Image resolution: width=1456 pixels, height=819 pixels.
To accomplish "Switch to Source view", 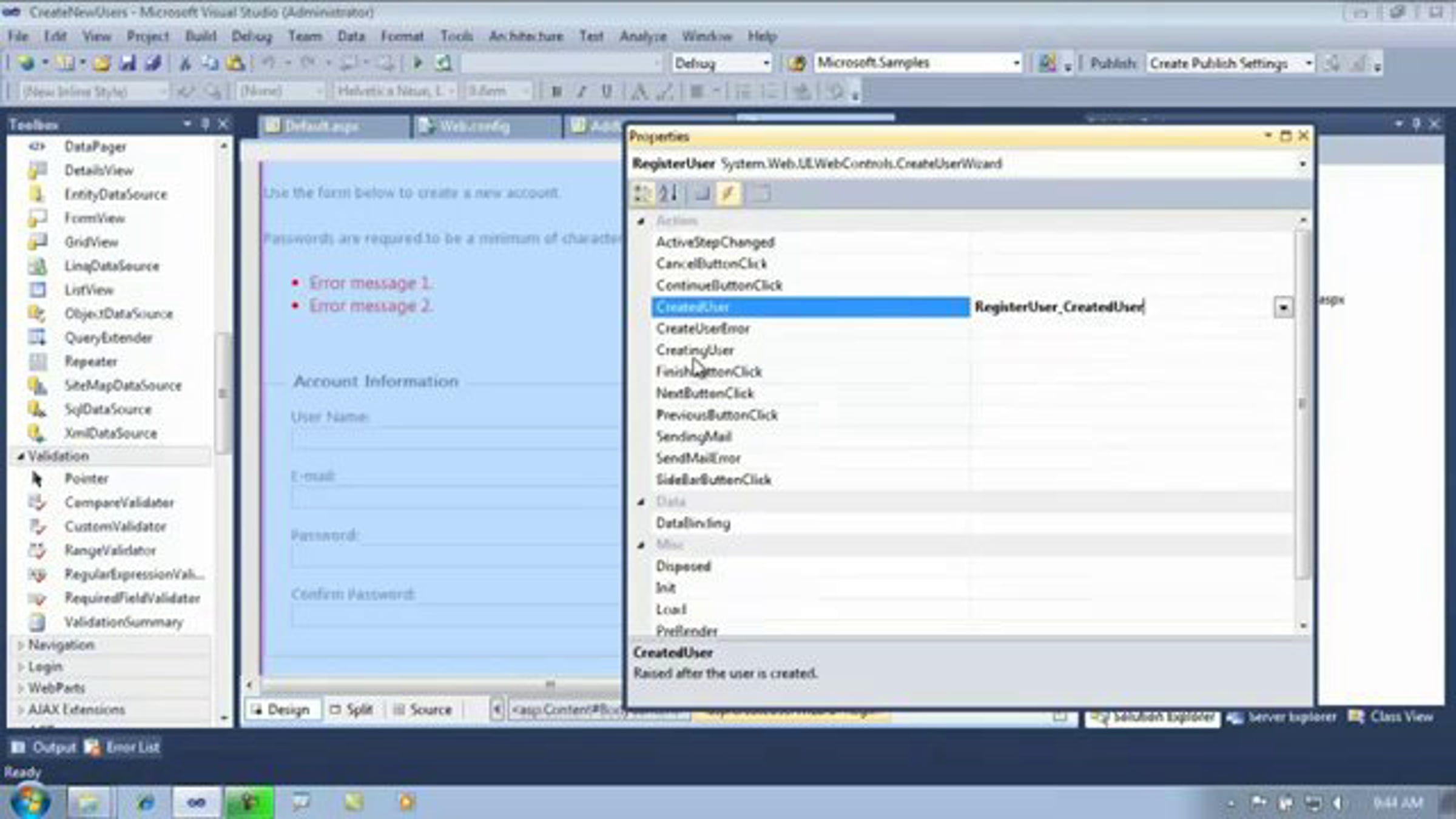I will coord(423,709).
